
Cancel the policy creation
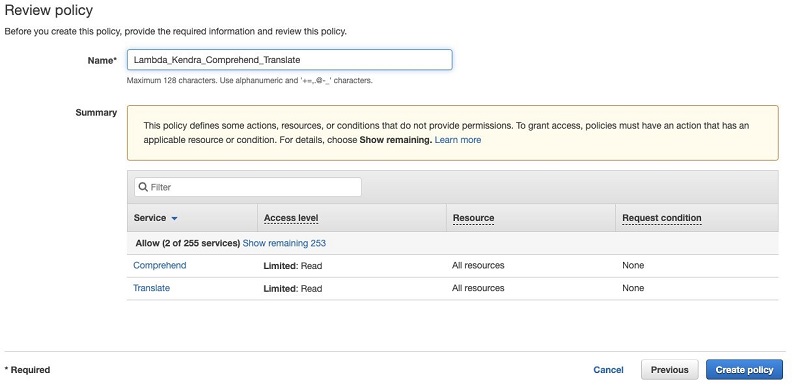(x=608, y=370)
